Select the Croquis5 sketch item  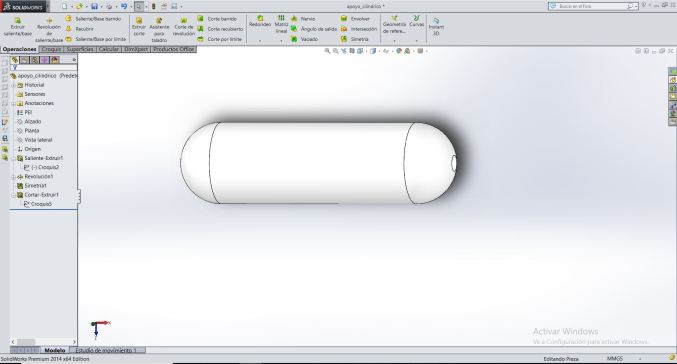click(x=38, y=204)
